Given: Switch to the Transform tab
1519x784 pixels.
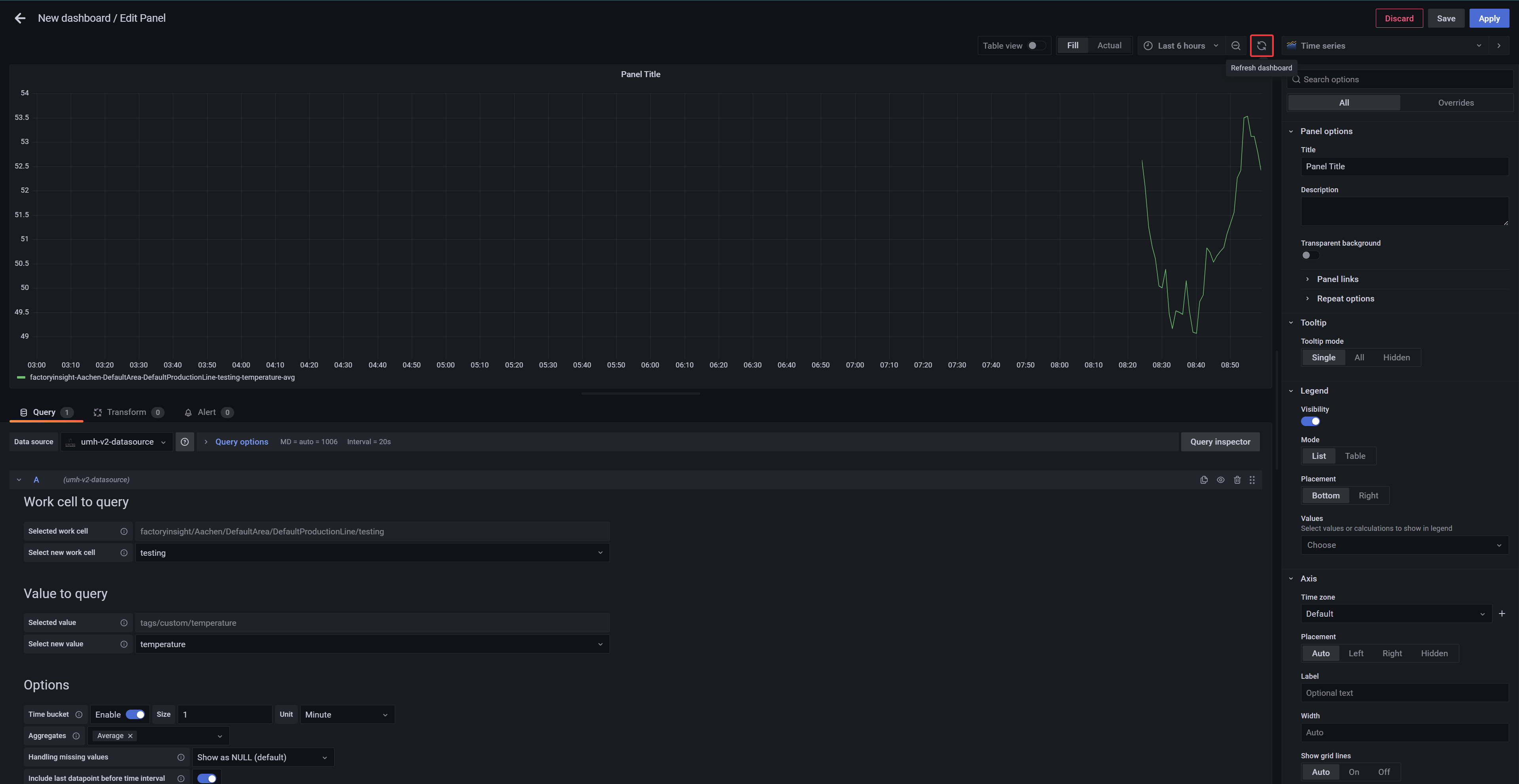Looking at the screenshot, I should [129, 412].
